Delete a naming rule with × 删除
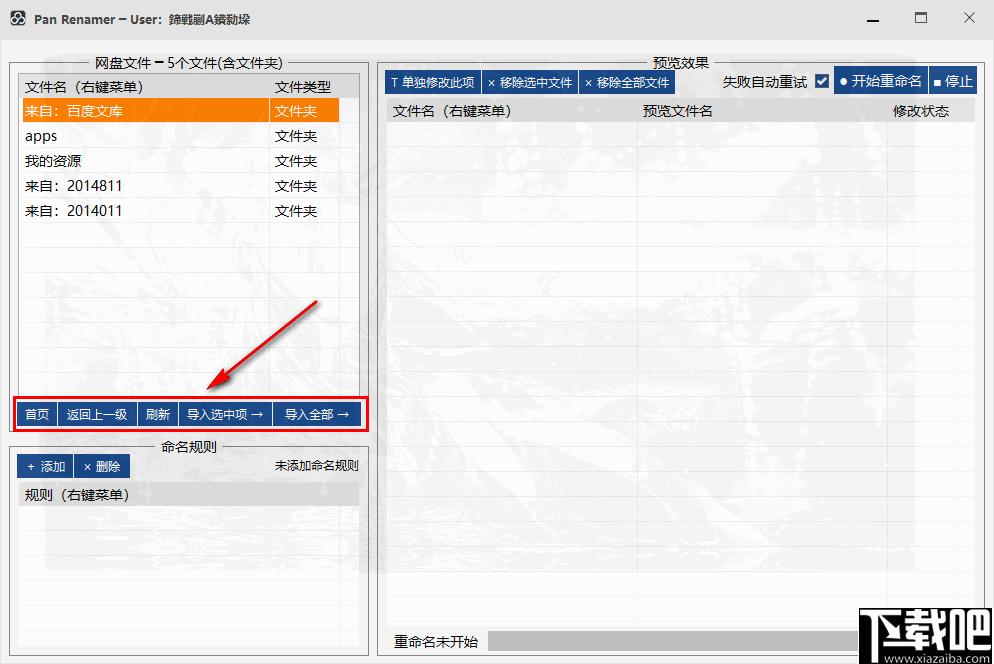Image resolution: width=994 pixels, height=664 pixels. point(102,466)
